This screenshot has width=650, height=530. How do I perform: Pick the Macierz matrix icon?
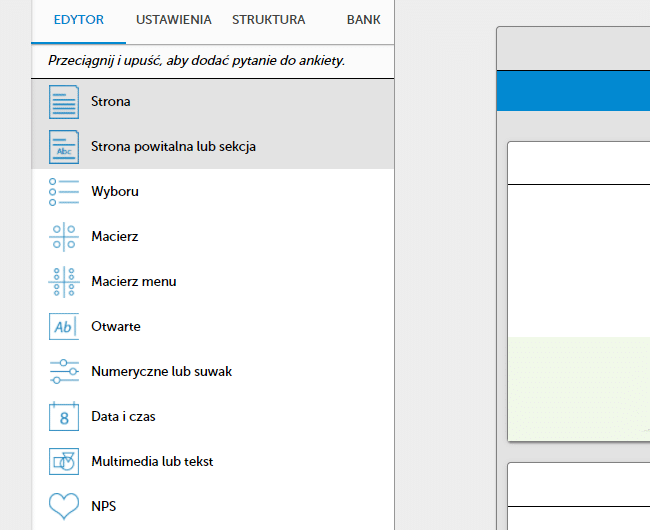coord(64,237)
